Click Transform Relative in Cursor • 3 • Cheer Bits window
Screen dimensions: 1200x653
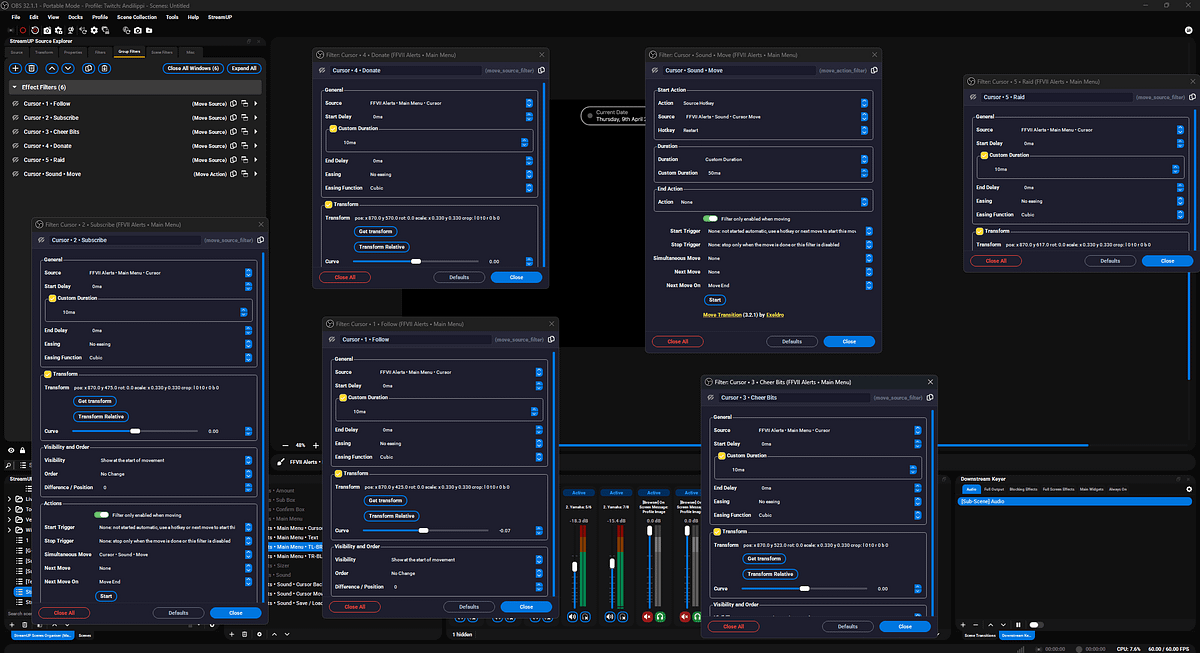pos(771,574)
